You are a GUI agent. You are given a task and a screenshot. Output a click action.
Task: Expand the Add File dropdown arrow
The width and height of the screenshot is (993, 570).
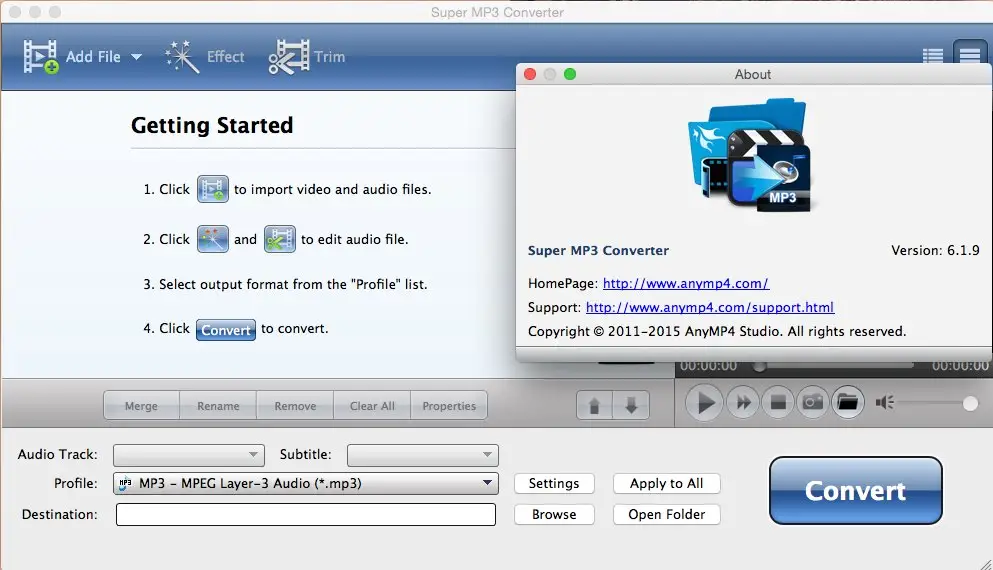coord(136,57)
